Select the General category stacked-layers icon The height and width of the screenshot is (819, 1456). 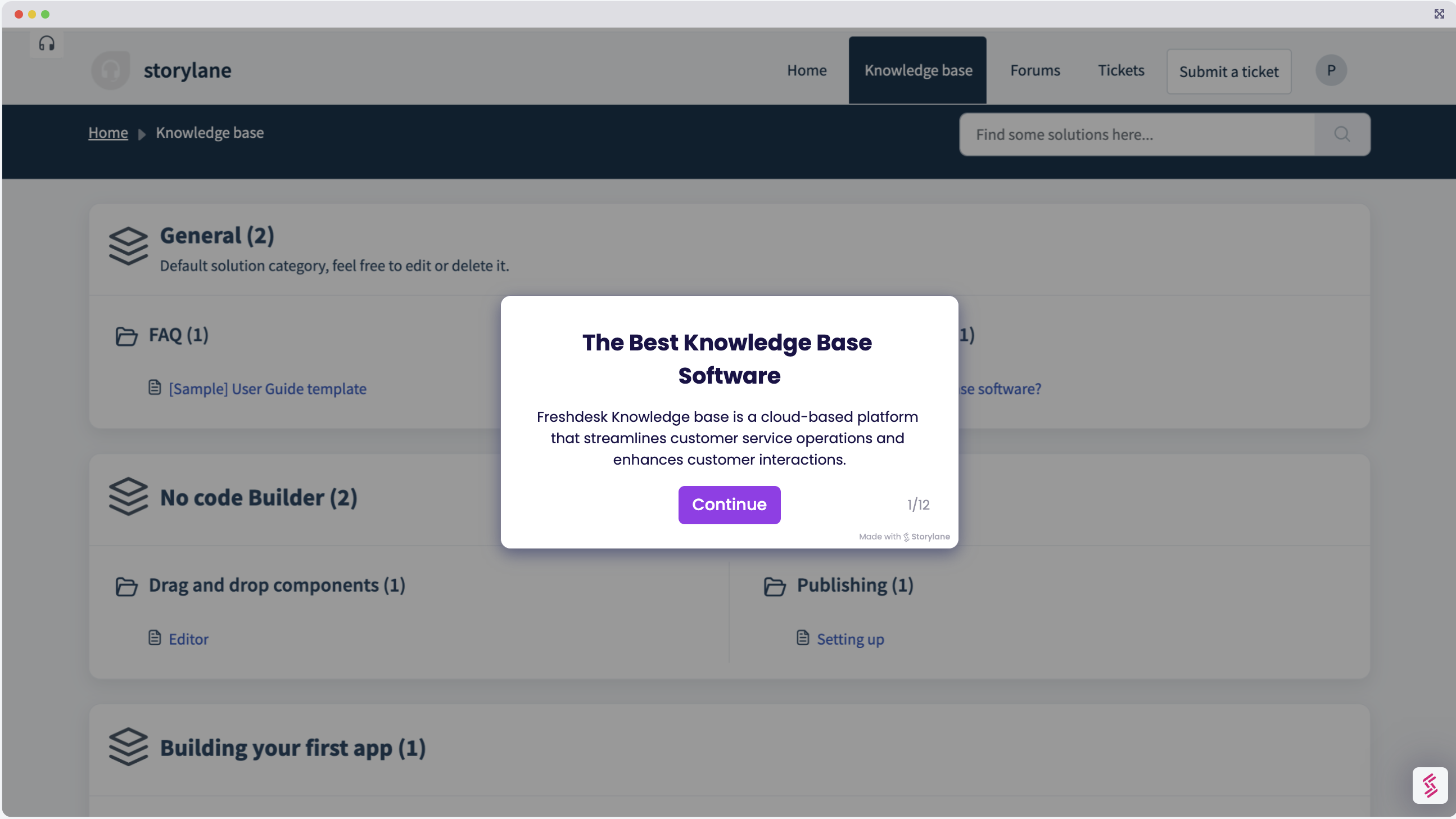coord(129,246)
